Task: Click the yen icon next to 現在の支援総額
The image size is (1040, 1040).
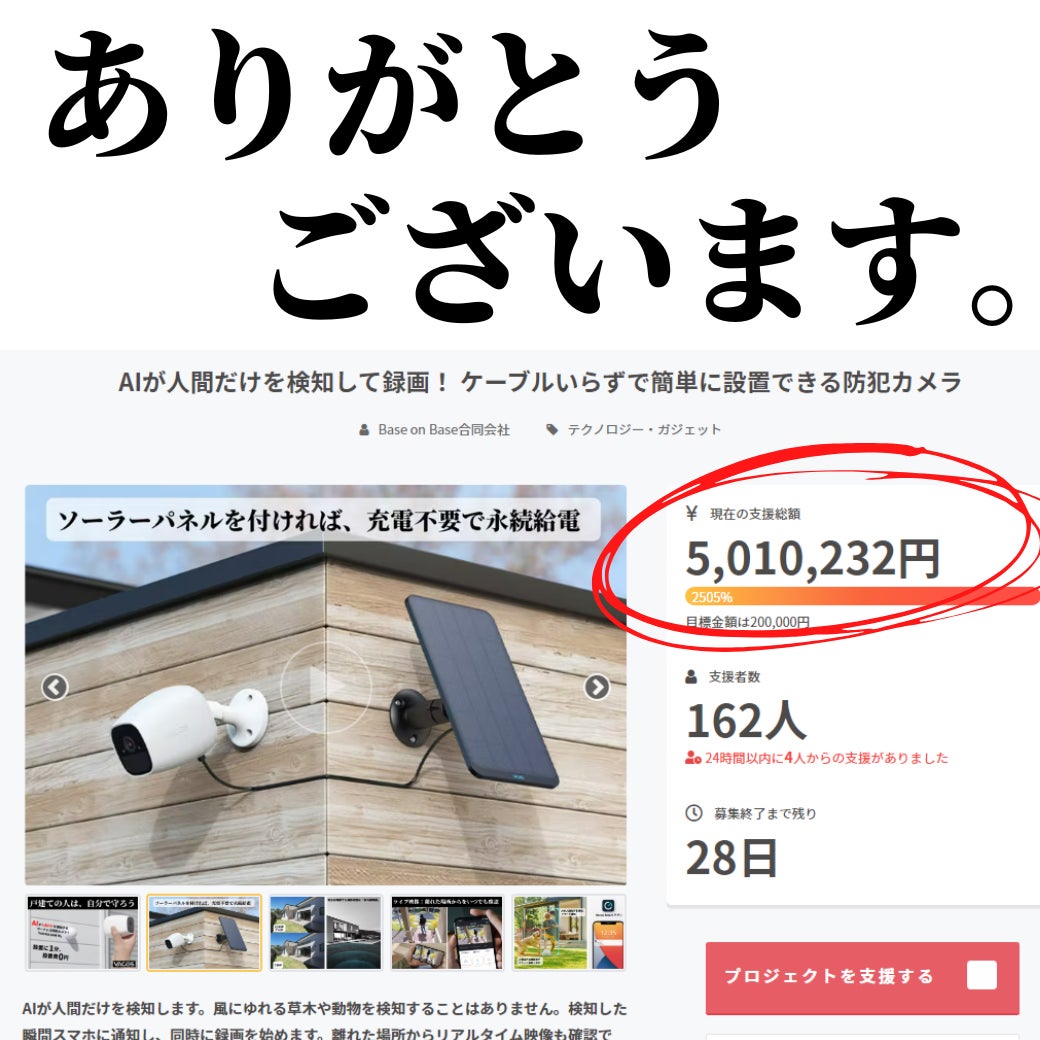Action: pyautogui.click(x=692, y=513)
